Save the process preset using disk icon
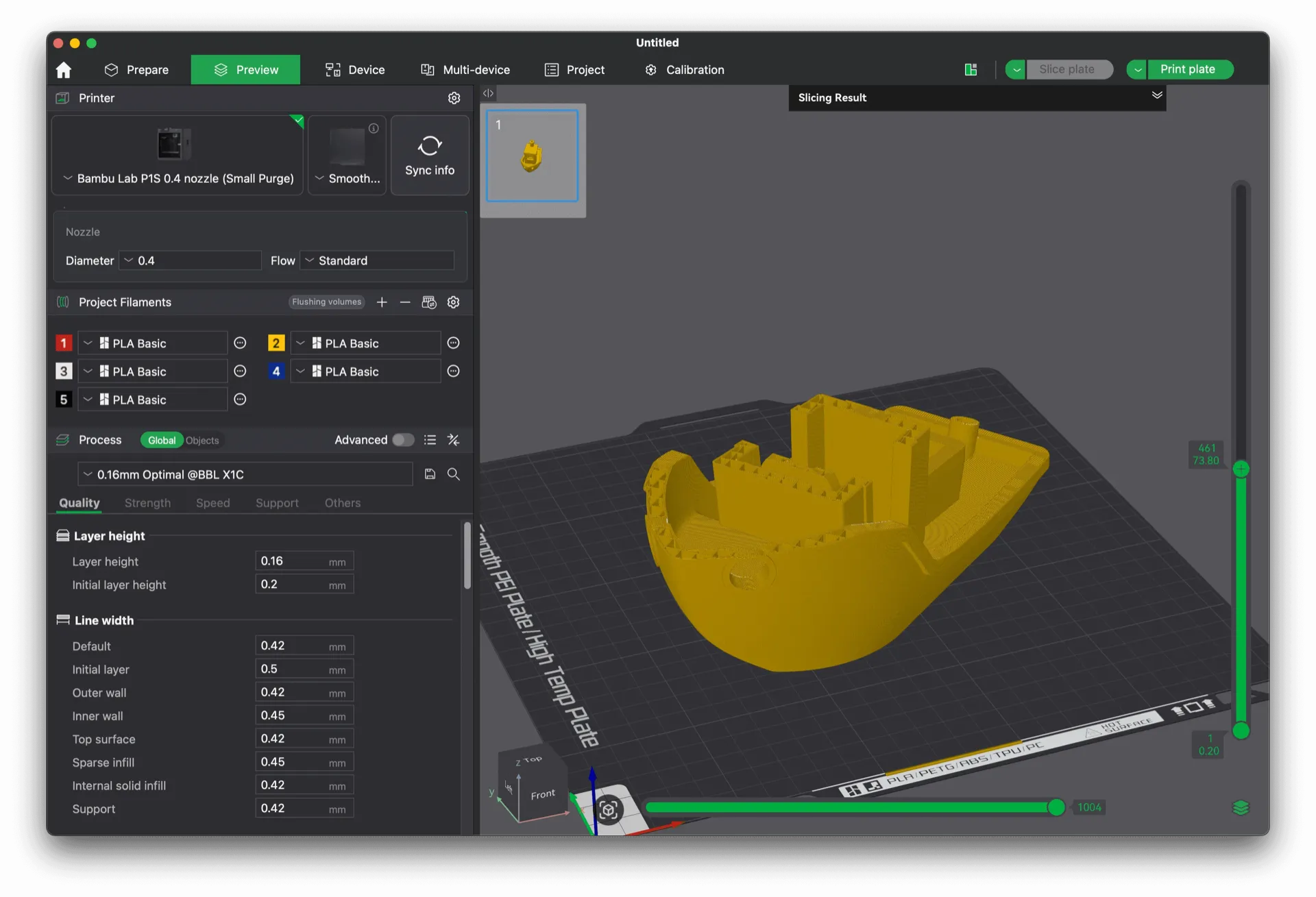This screenshot has height=897, width=1316. 430,474
